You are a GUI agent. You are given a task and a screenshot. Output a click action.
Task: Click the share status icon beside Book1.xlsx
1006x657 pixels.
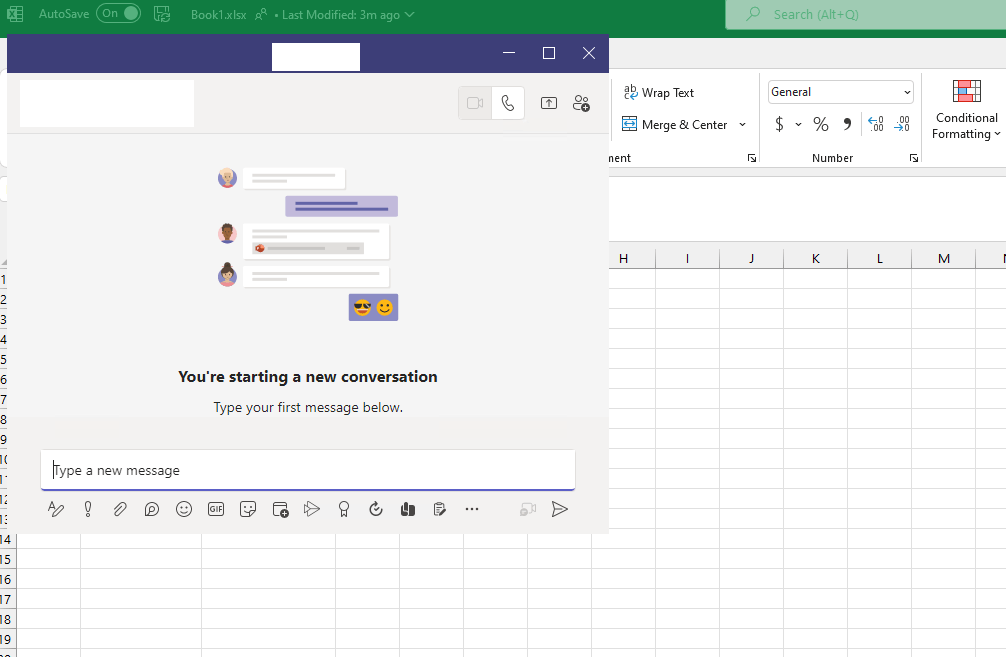pos(260,14)
